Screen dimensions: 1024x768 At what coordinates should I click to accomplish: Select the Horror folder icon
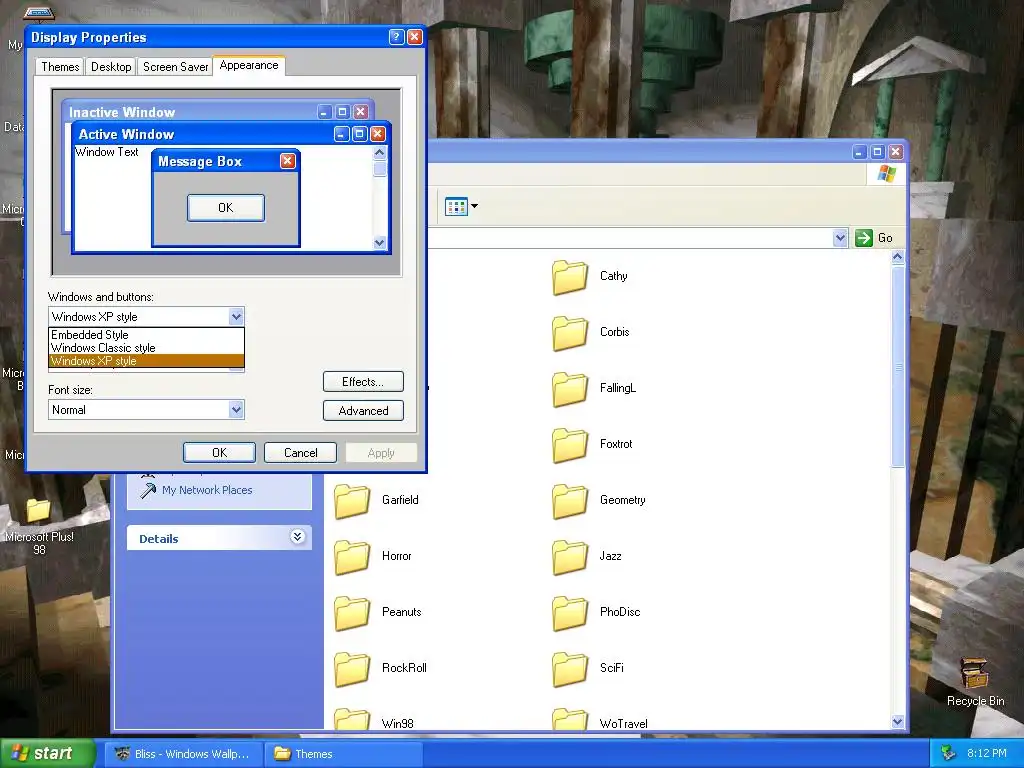point(352,557)
